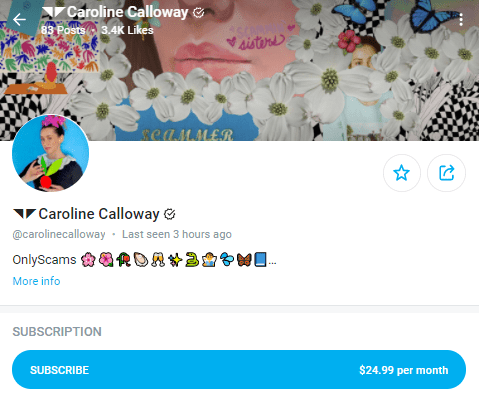Viewport: 479px width, 401px height.
Task: Click verified checkmark beside profile display name
Action: coord(170,214)
